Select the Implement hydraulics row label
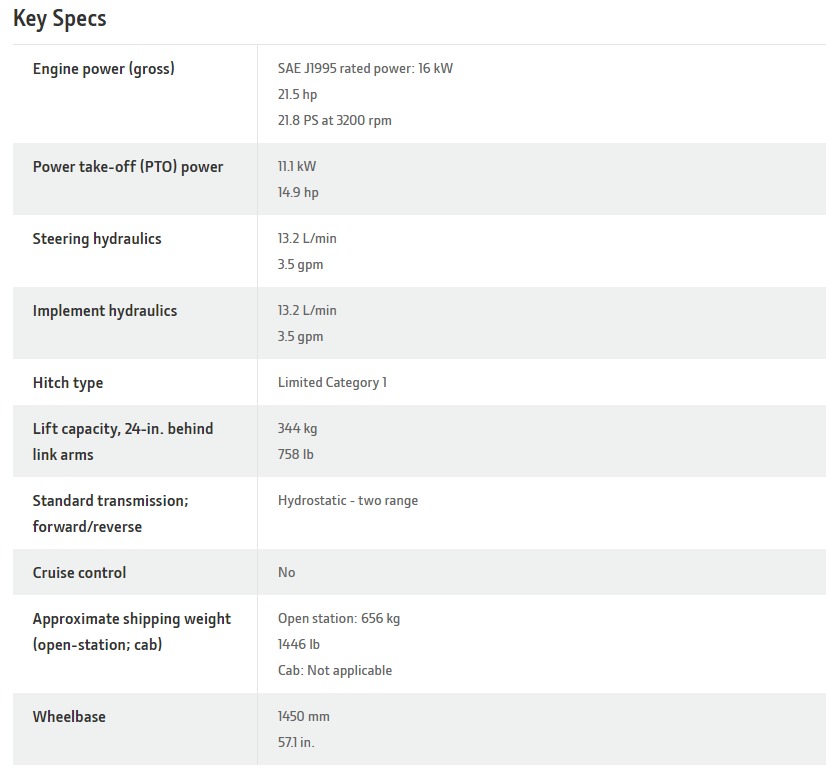This screenshot has width=826, height=781. click(105, 311)
